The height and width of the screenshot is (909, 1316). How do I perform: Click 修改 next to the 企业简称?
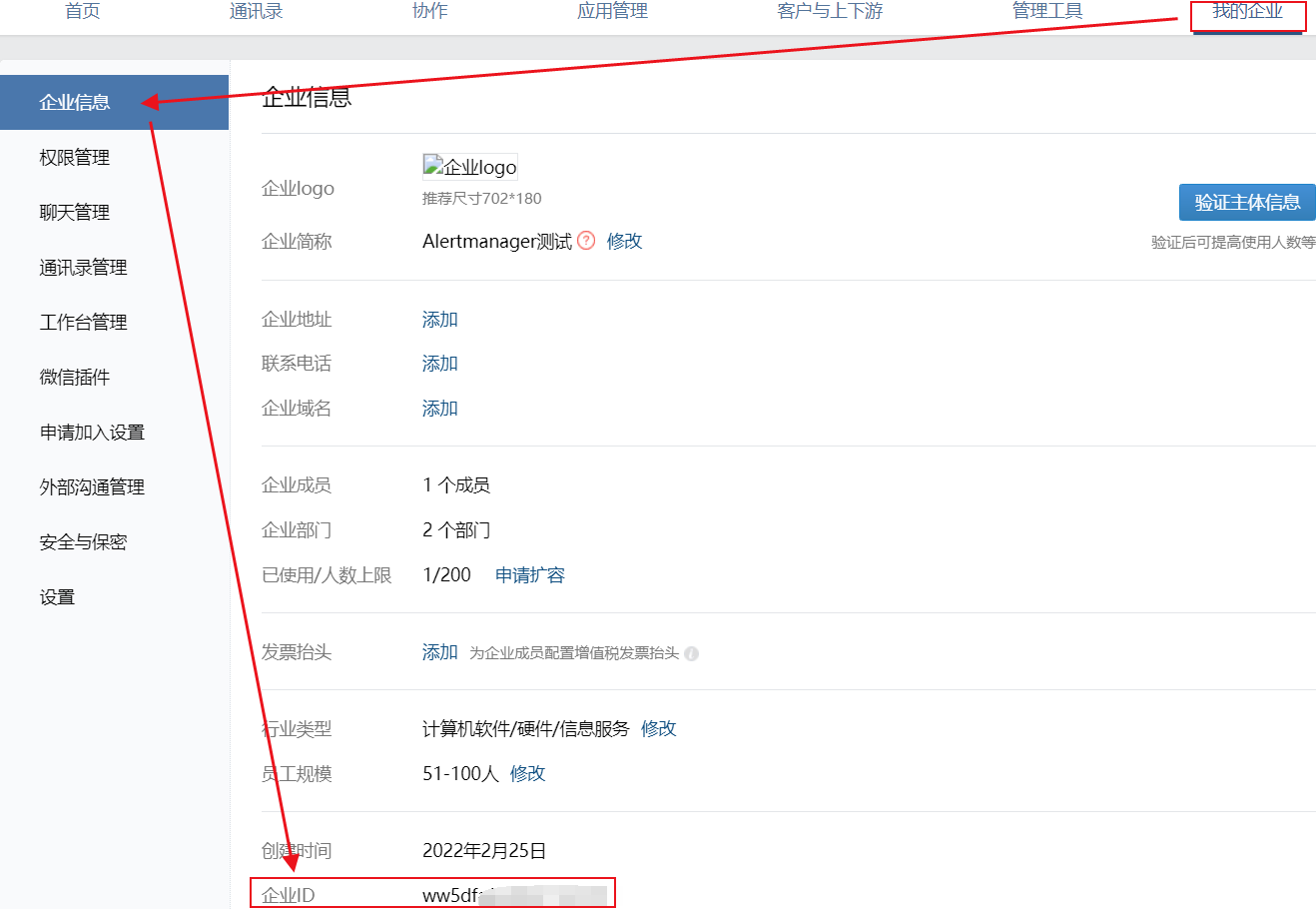(625, 241)
